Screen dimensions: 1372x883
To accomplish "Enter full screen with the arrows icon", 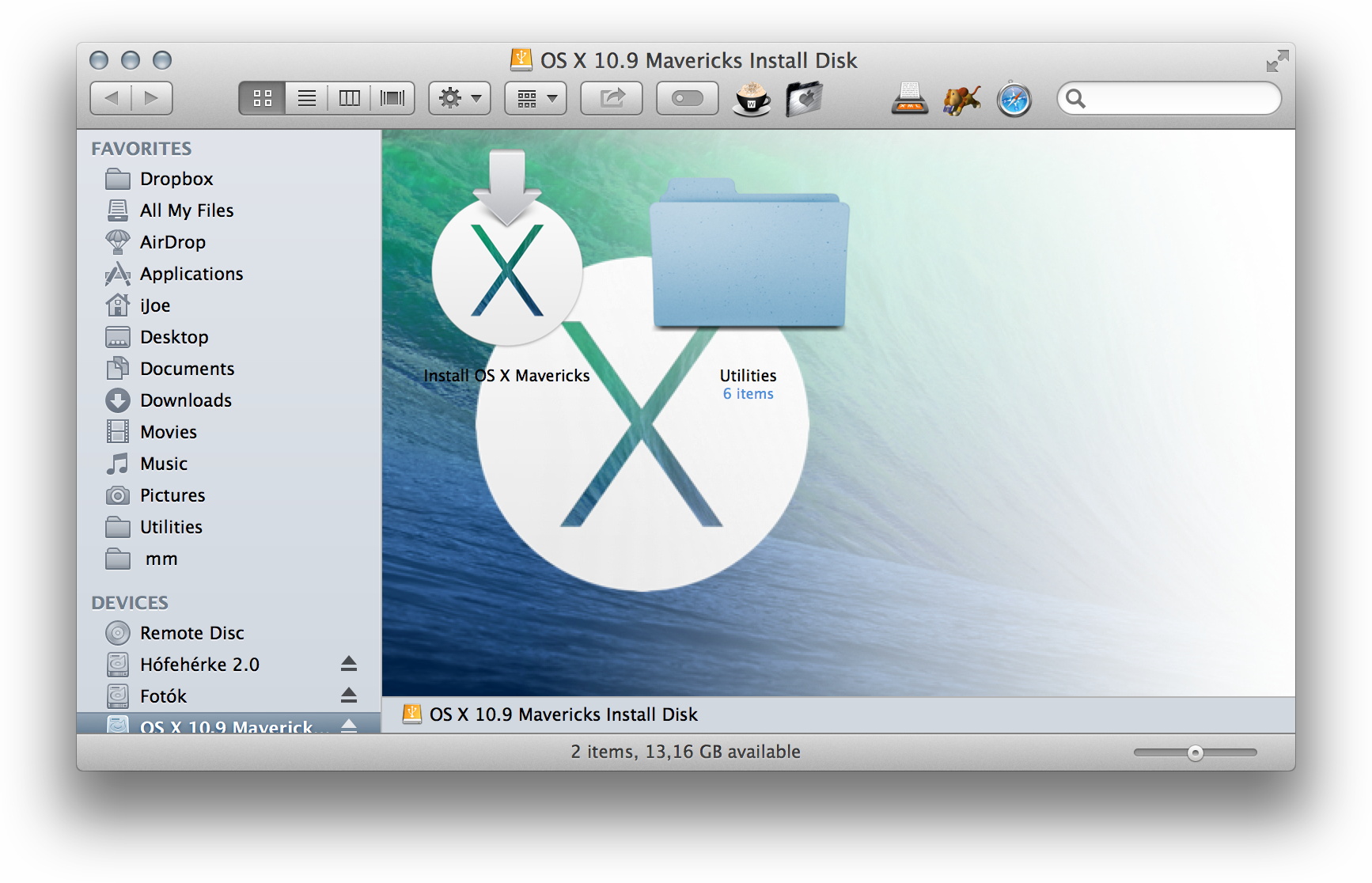I will 1277,61.
